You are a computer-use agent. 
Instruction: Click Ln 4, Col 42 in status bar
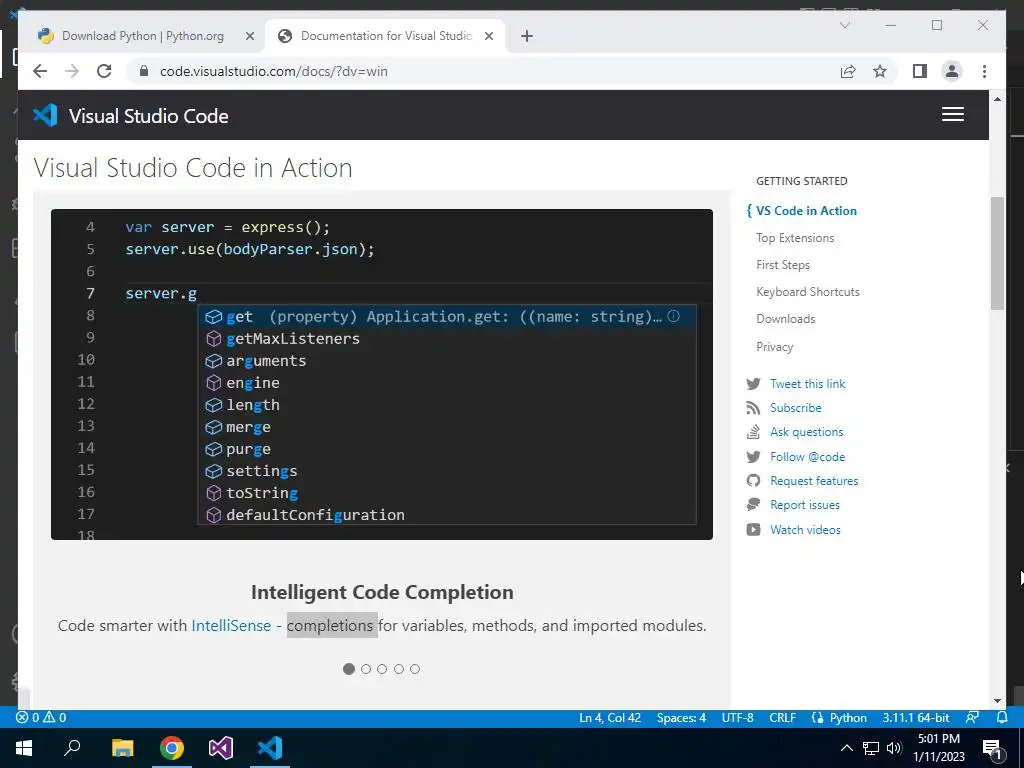click(609, 717)
